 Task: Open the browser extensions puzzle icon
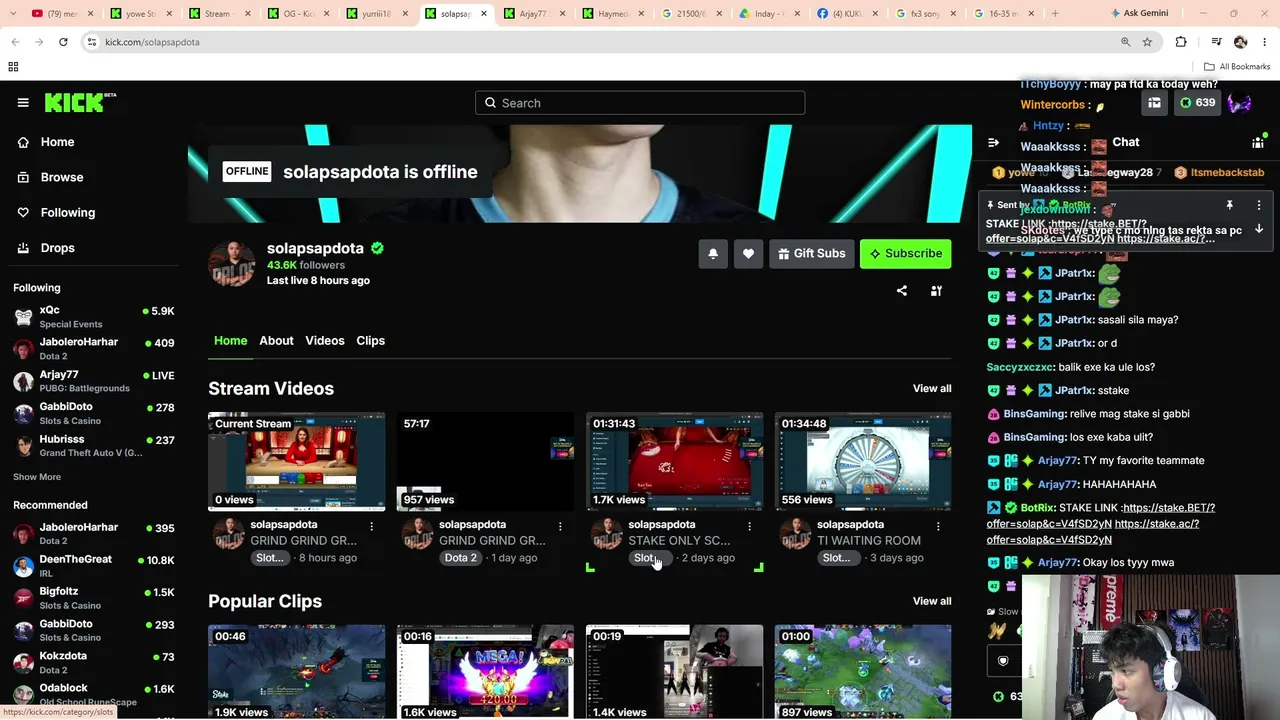click(x=1181, y=42)
